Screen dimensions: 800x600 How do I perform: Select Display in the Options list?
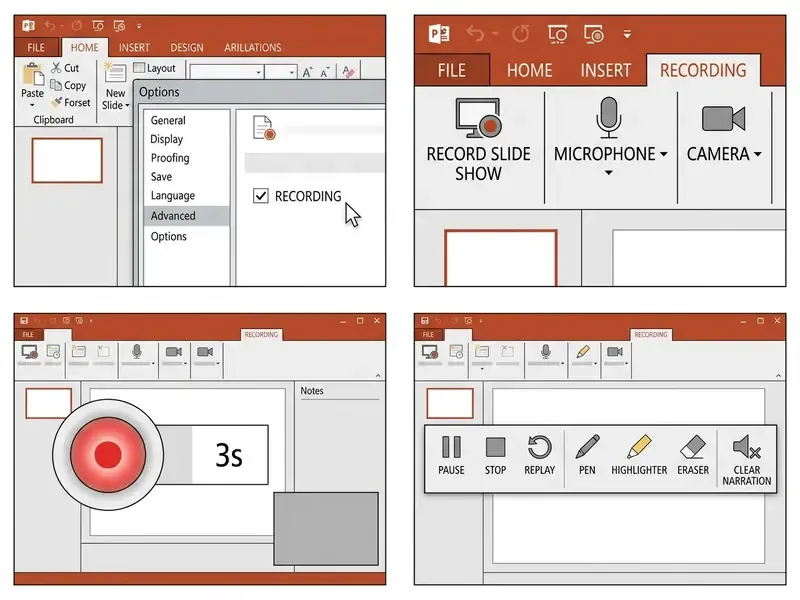pos(166,139)
